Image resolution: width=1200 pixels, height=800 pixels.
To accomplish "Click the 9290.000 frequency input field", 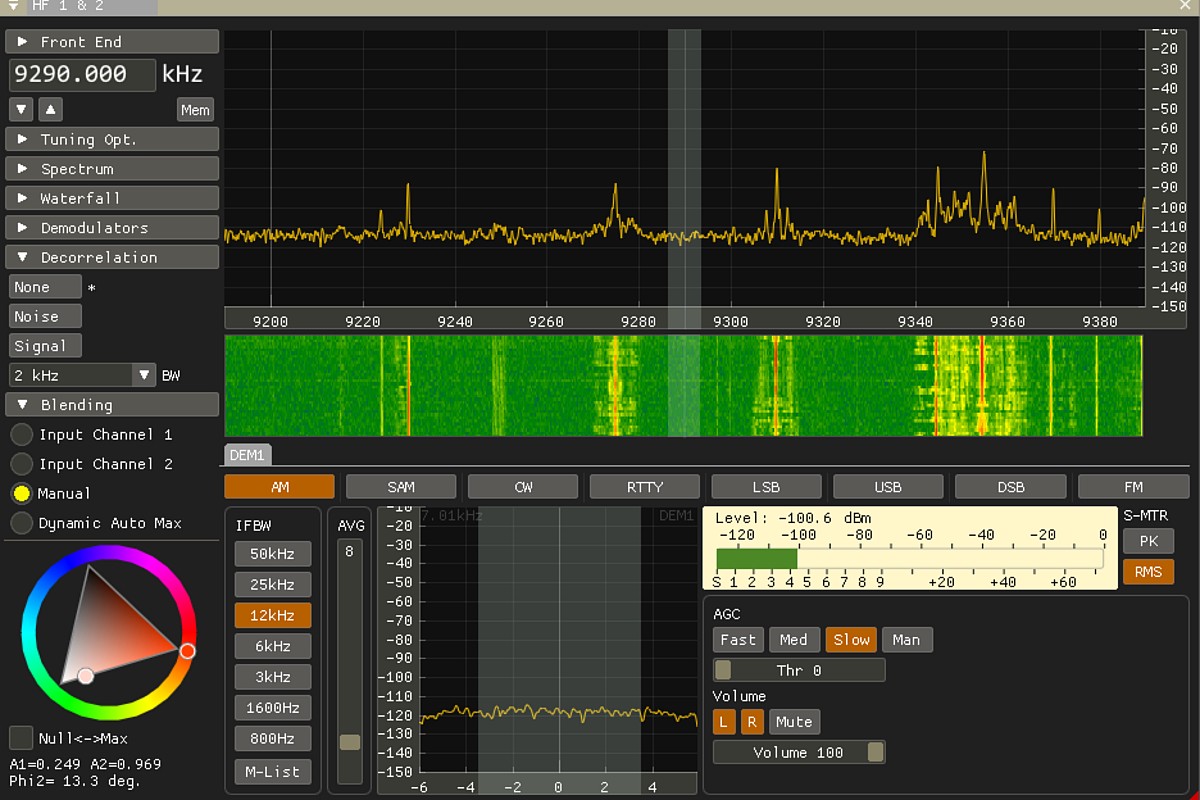I will pos(82,75).
